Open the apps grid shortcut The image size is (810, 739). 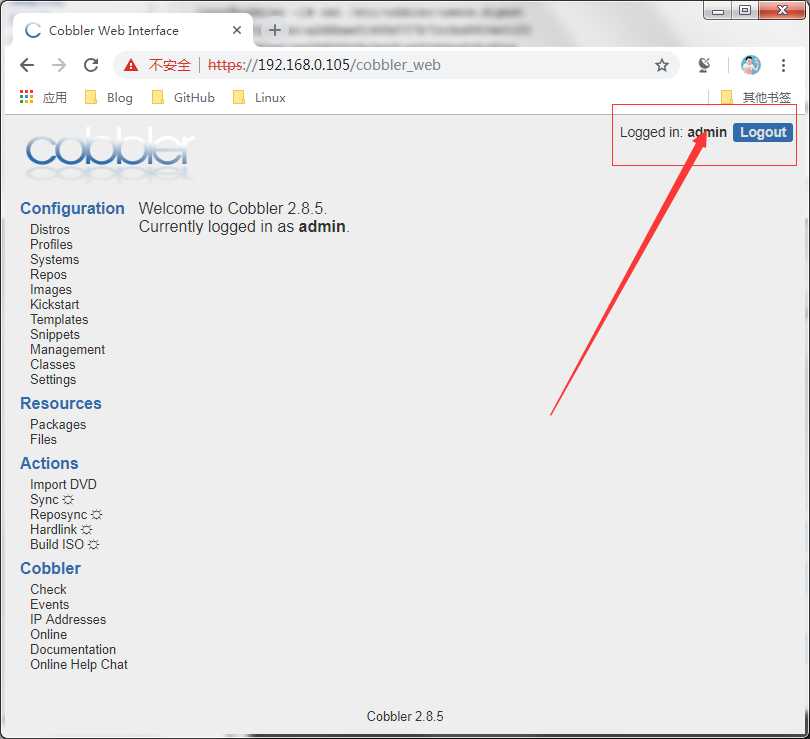point(43,97)
